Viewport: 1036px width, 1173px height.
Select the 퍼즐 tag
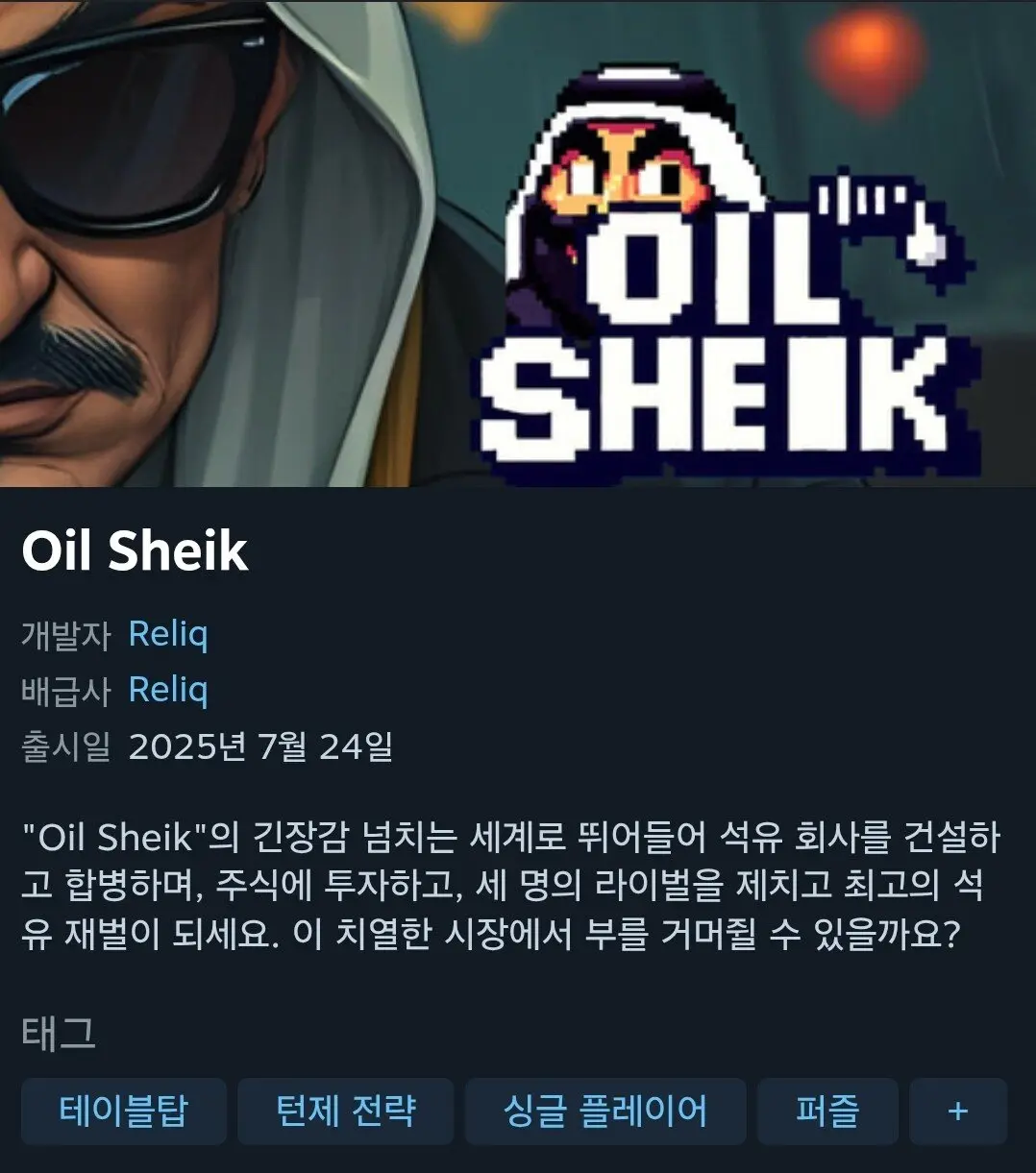pos(827,1112)
